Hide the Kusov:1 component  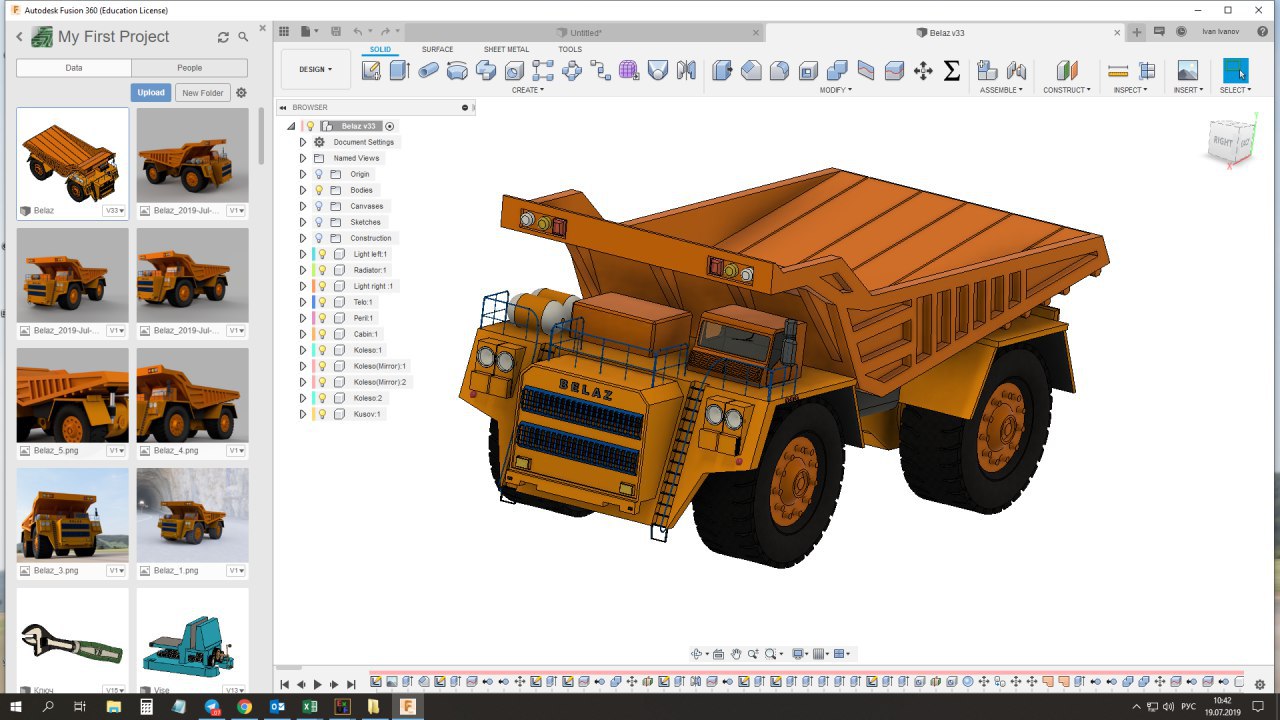tap(322, 414)
